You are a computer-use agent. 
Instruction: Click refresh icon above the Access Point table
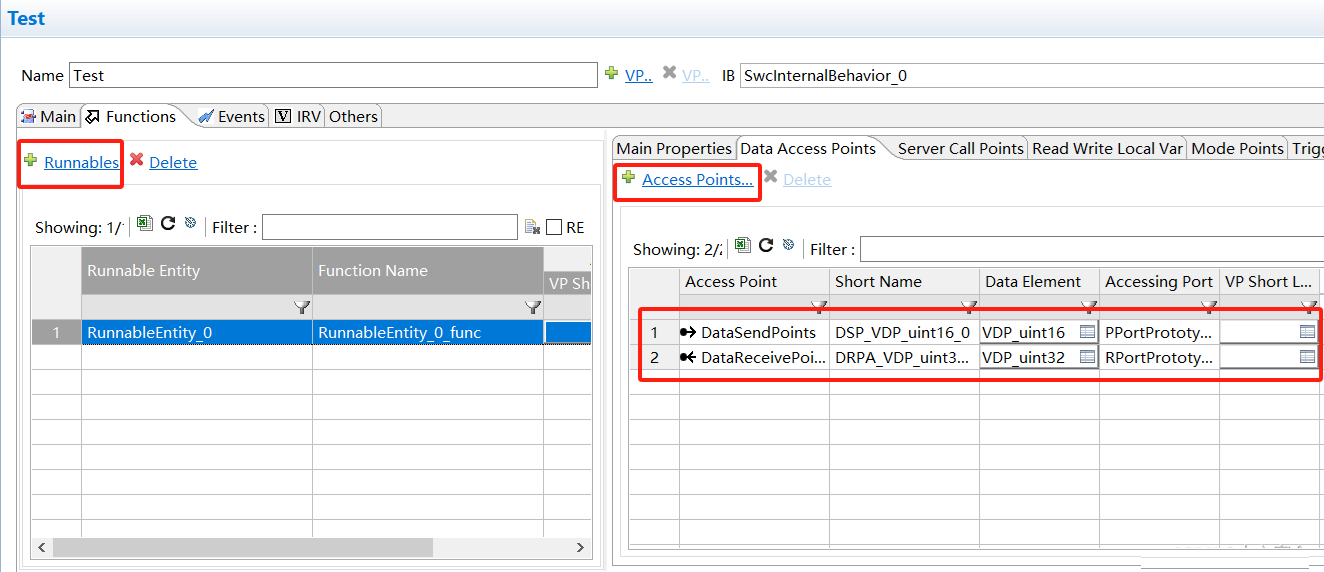(x=766, y=245)
